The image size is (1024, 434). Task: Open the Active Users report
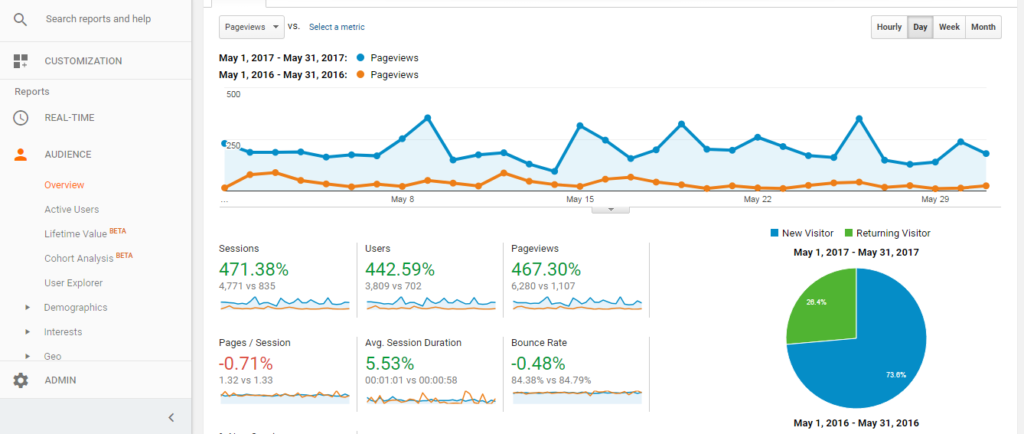click(x=71, y=209)
